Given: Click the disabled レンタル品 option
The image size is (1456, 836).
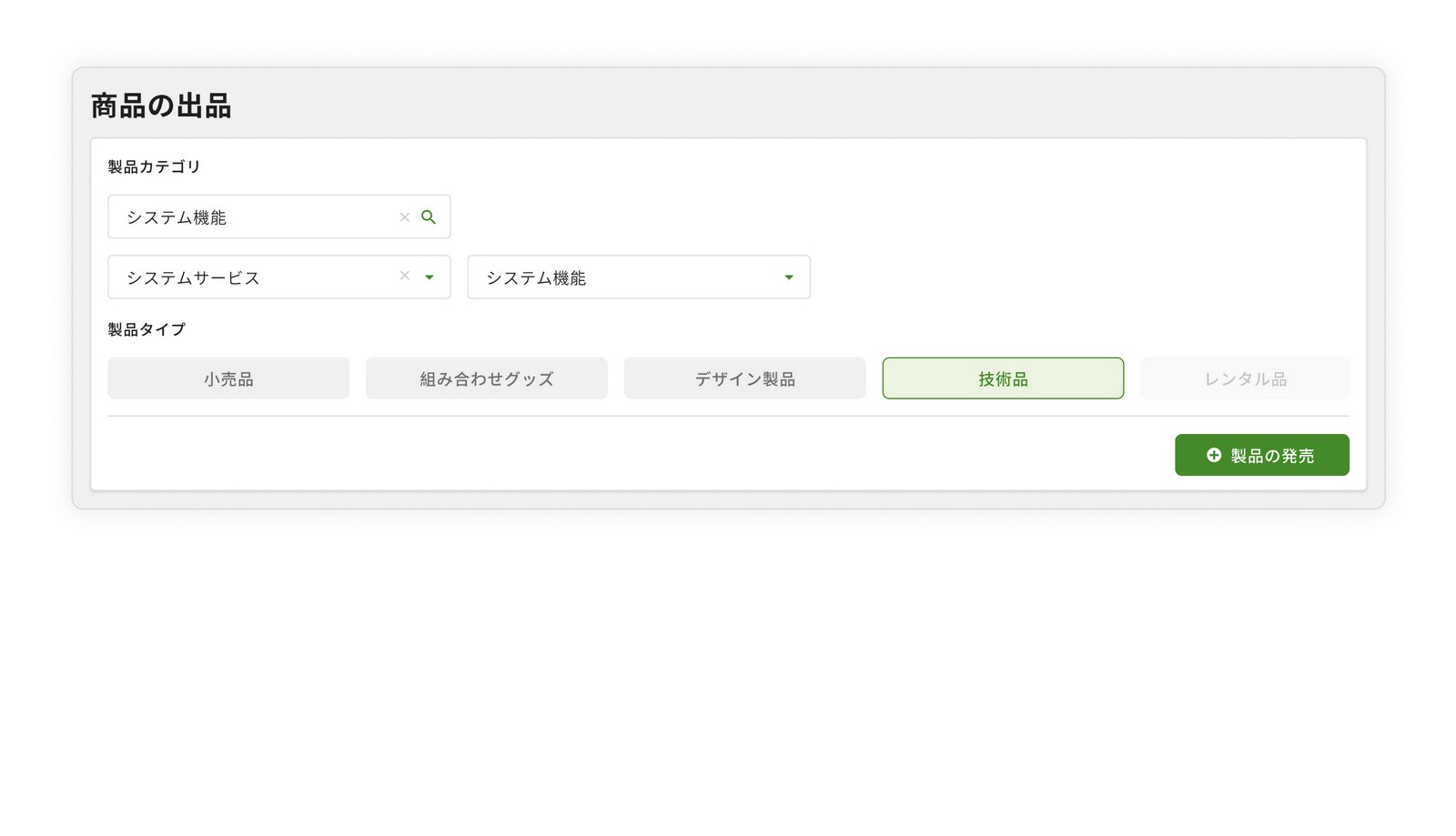Looking at the screenshot, I should tap(1245, 378).
